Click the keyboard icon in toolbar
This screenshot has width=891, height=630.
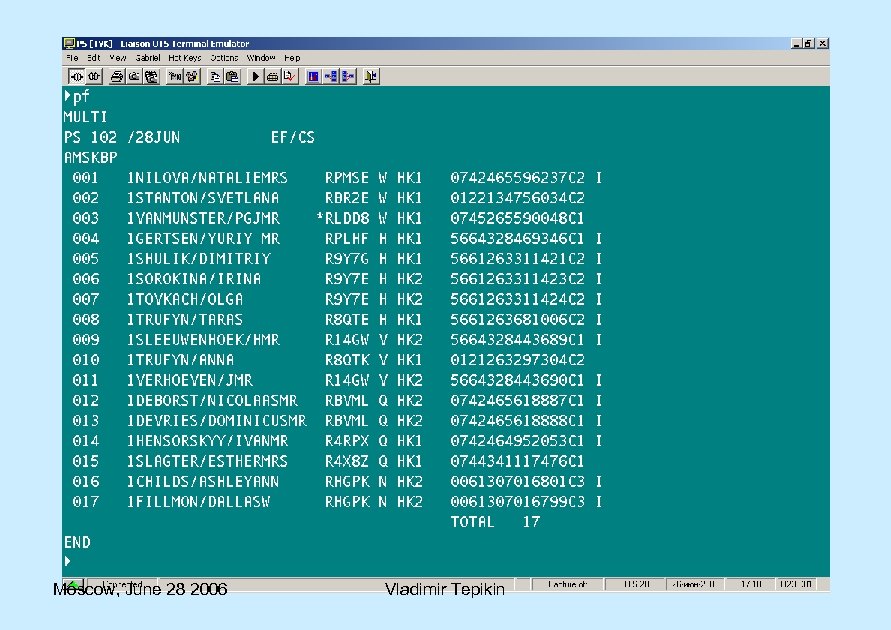(273, 76)
